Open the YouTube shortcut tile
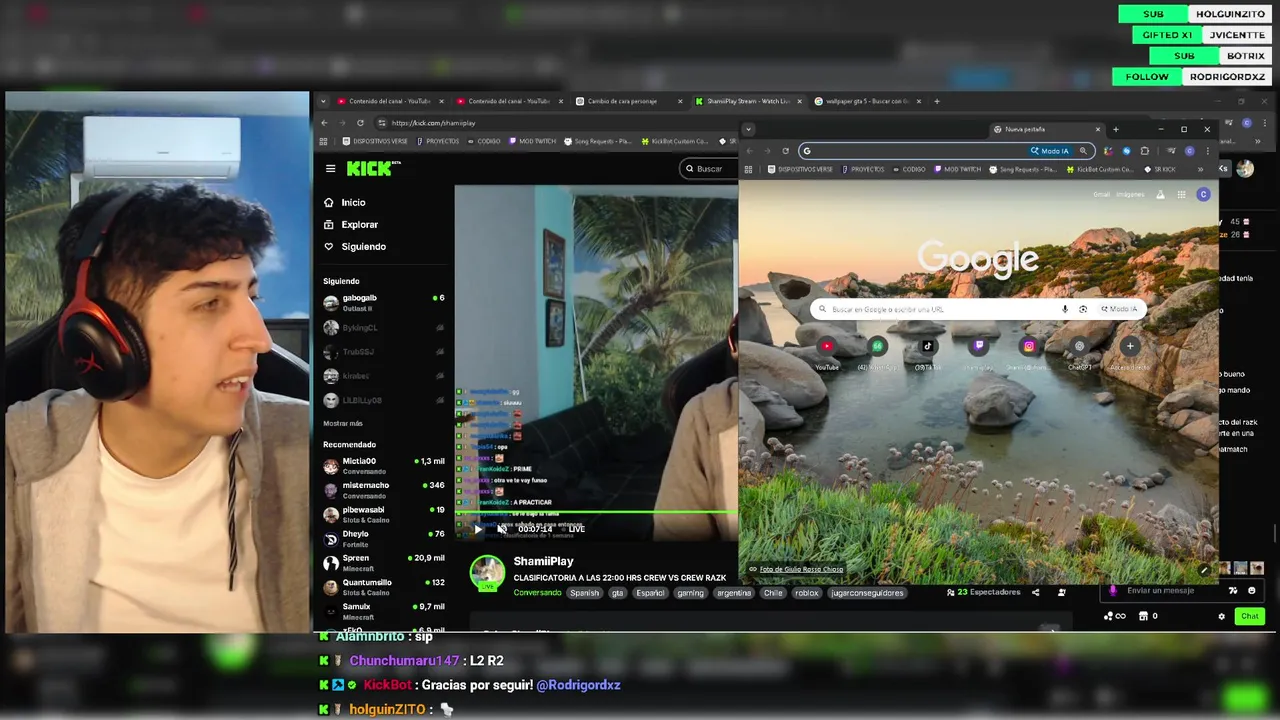 click(827, 352)
